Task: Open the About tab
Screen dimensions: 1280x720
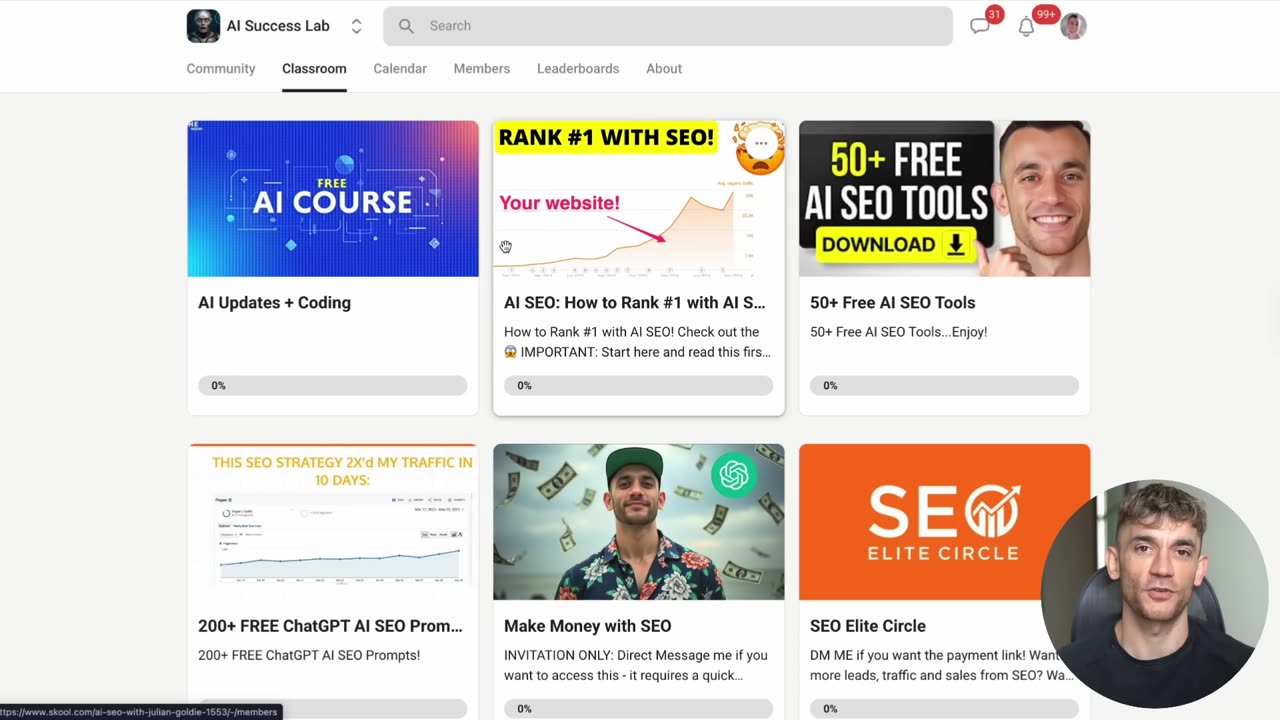Action: tap(664, 69)
